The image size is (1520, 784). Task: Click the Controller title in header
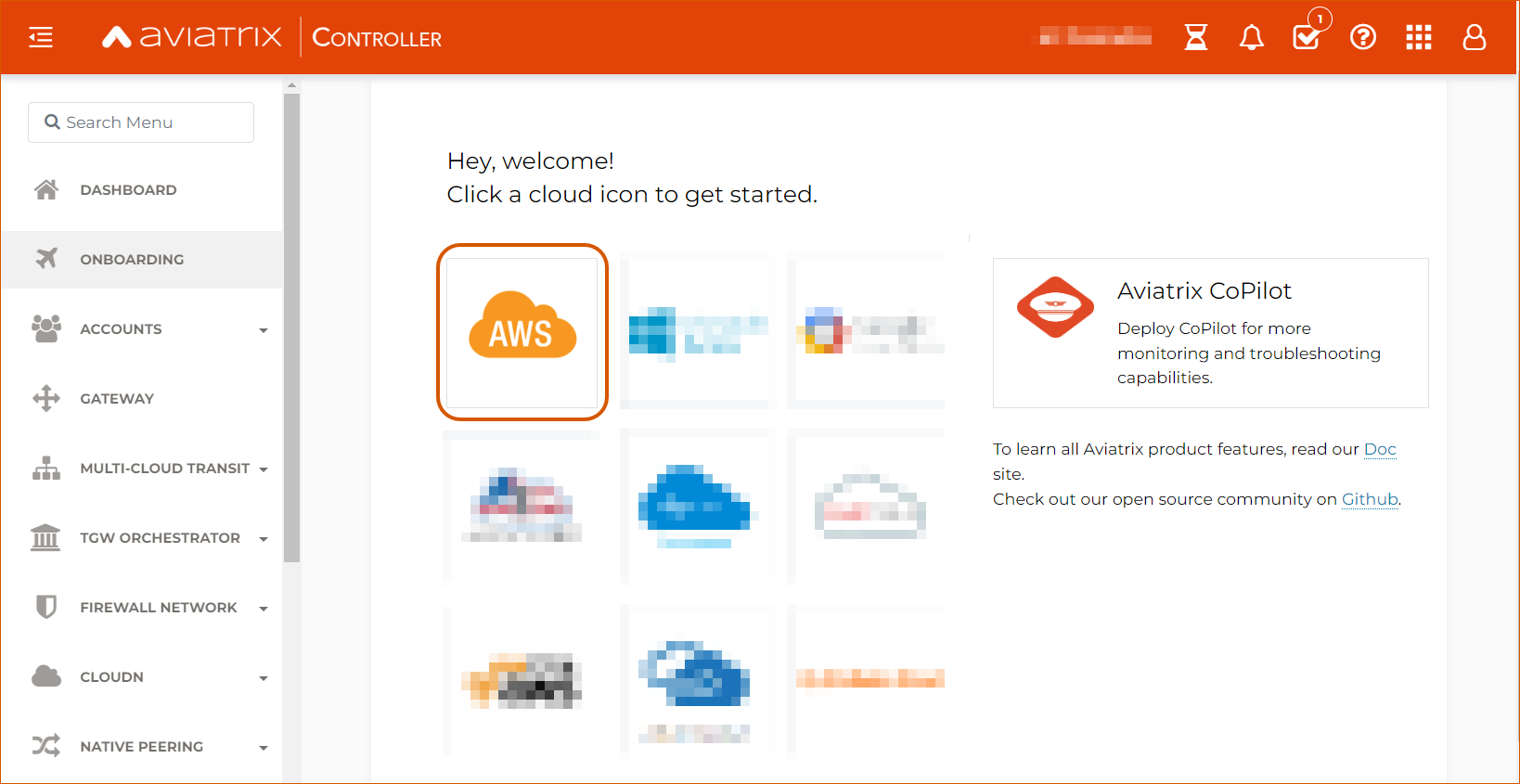click(377, 37)
